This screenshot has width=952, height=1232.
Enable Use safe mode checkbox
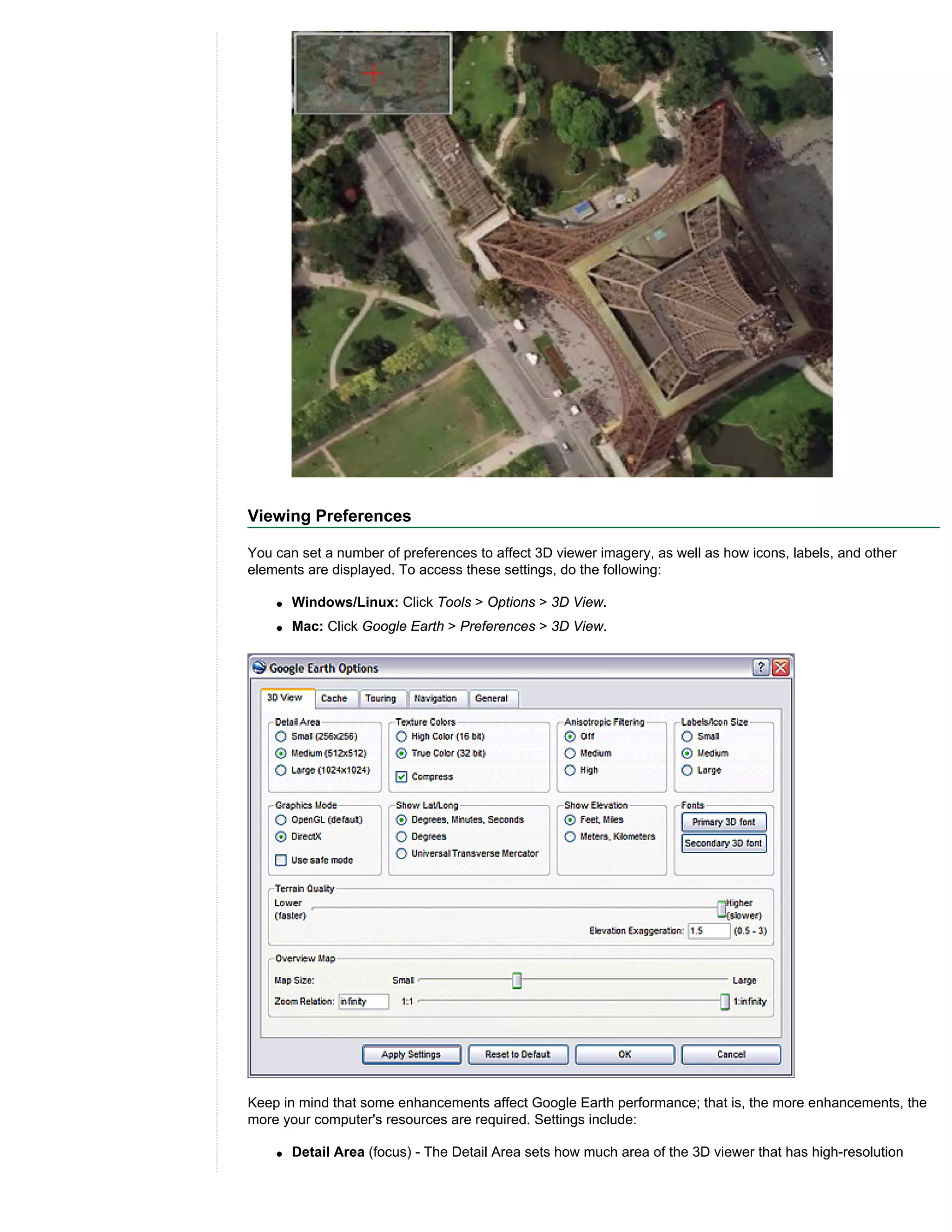point(281,860)
